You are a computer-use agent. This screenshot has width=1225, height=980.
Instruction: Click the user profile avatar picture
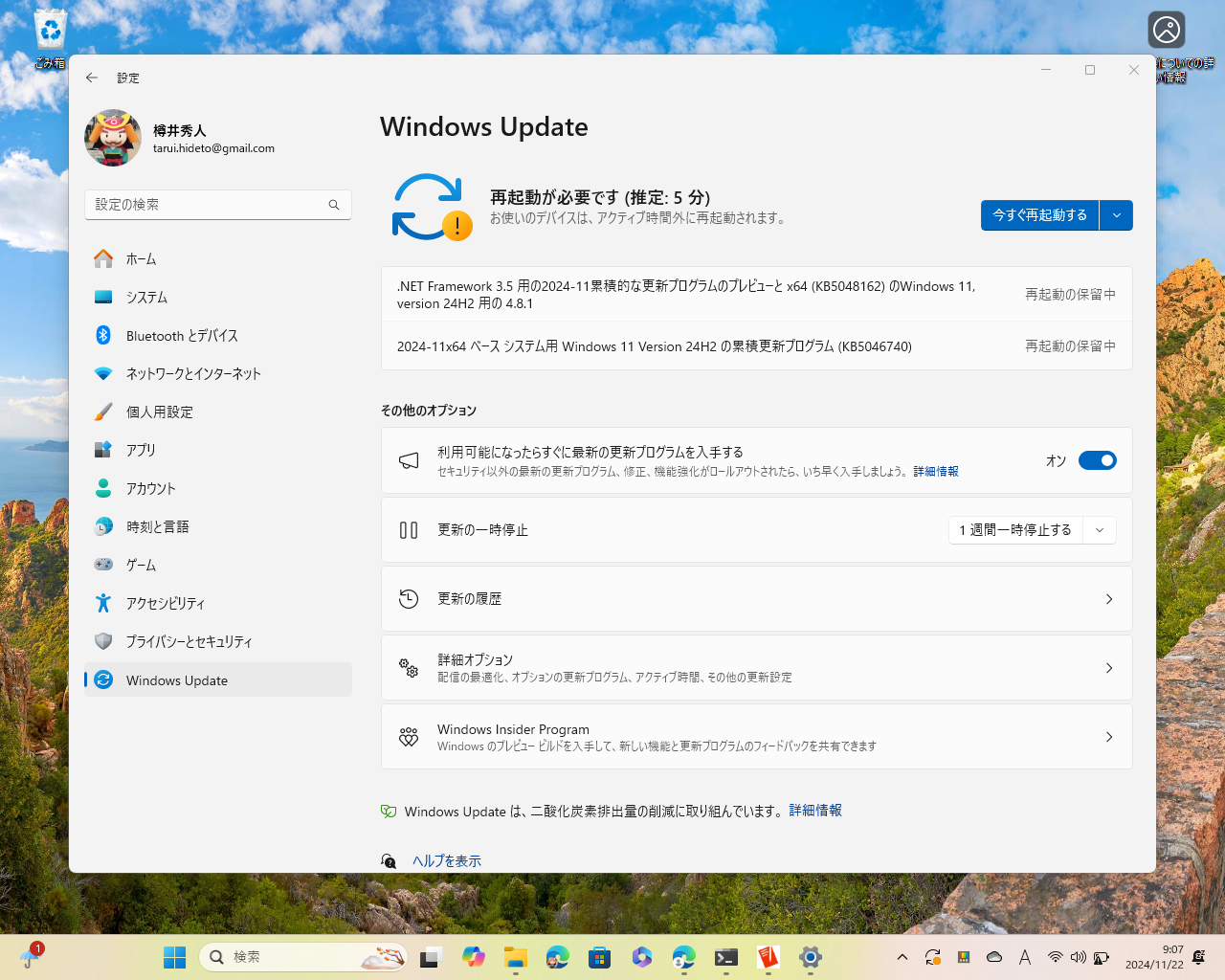click(x=113, y=138)
